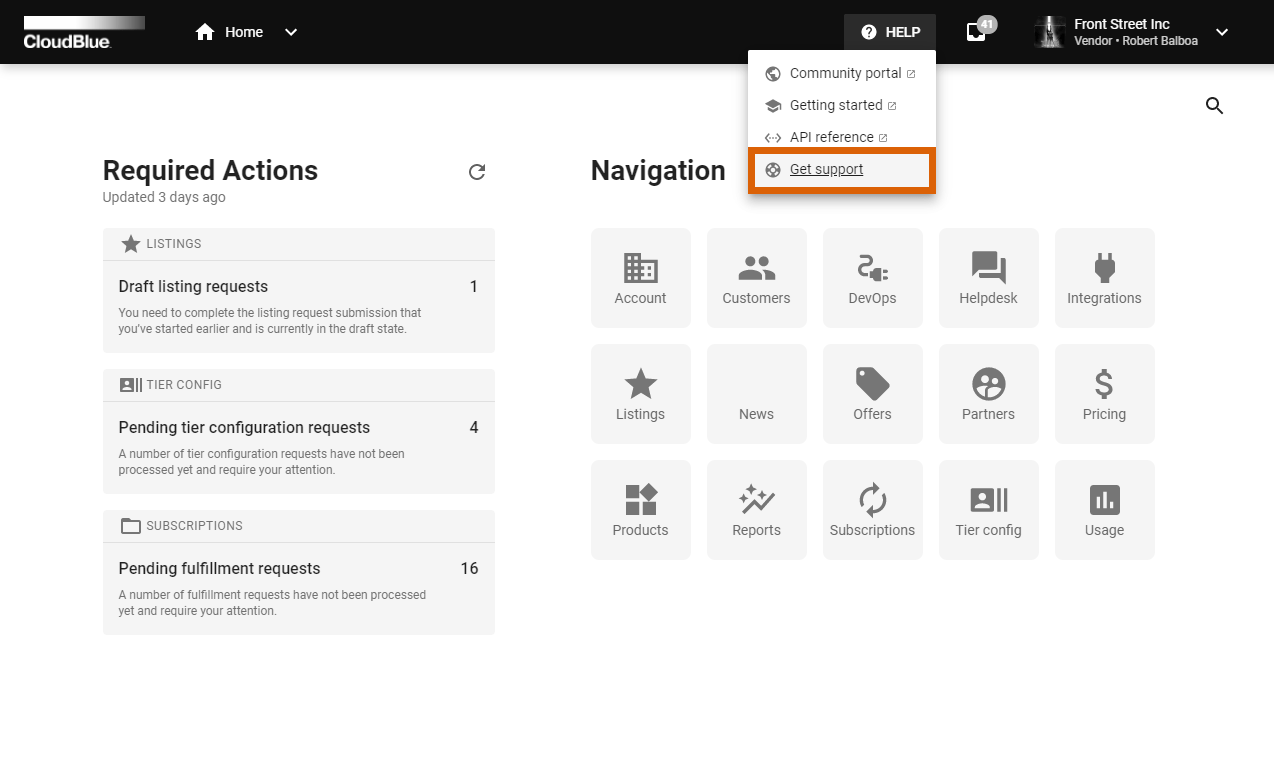Screen dimensions: 1274x758
Task: Refresh the Required Actions list
Action: point(477,172)
